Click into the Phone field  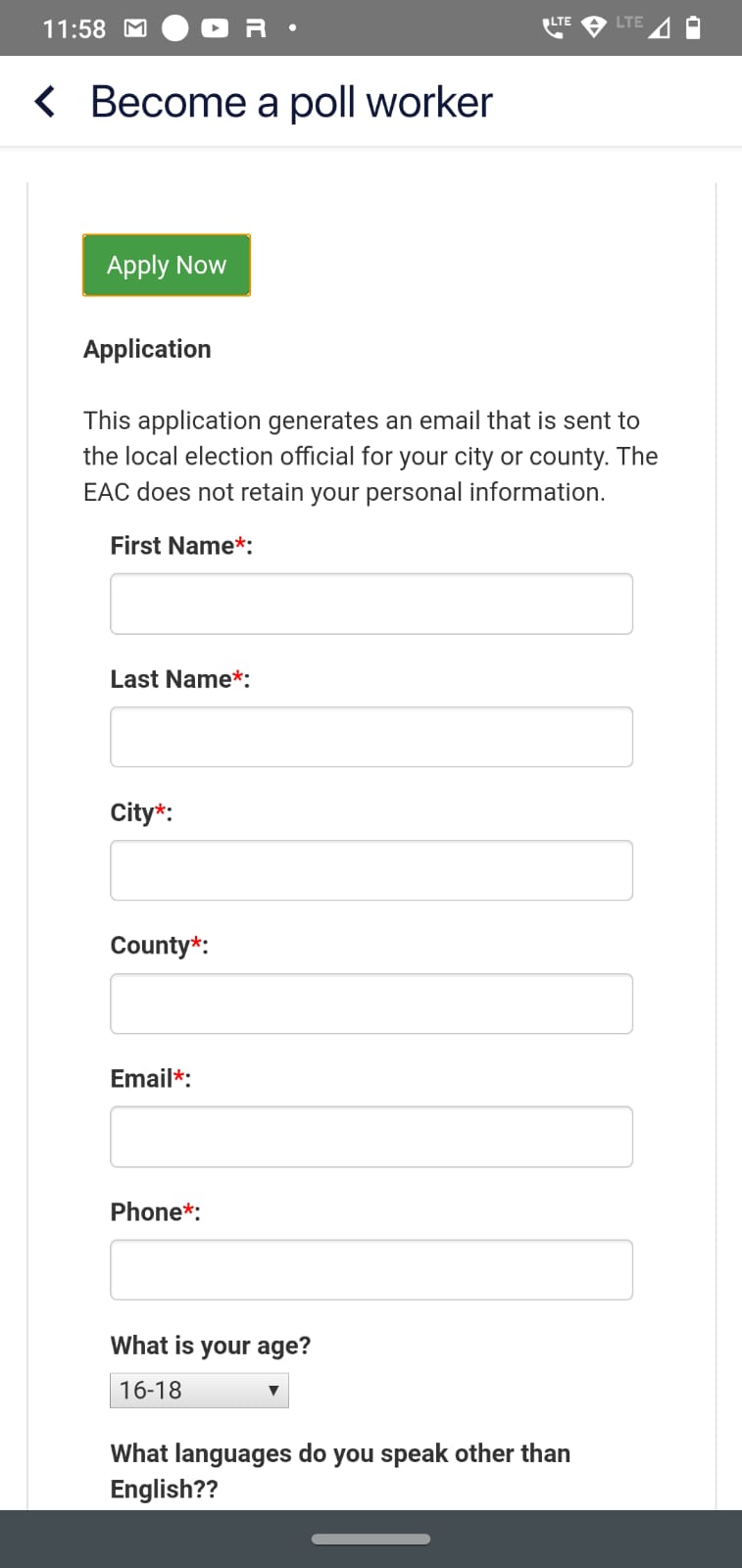point(371,1270)
